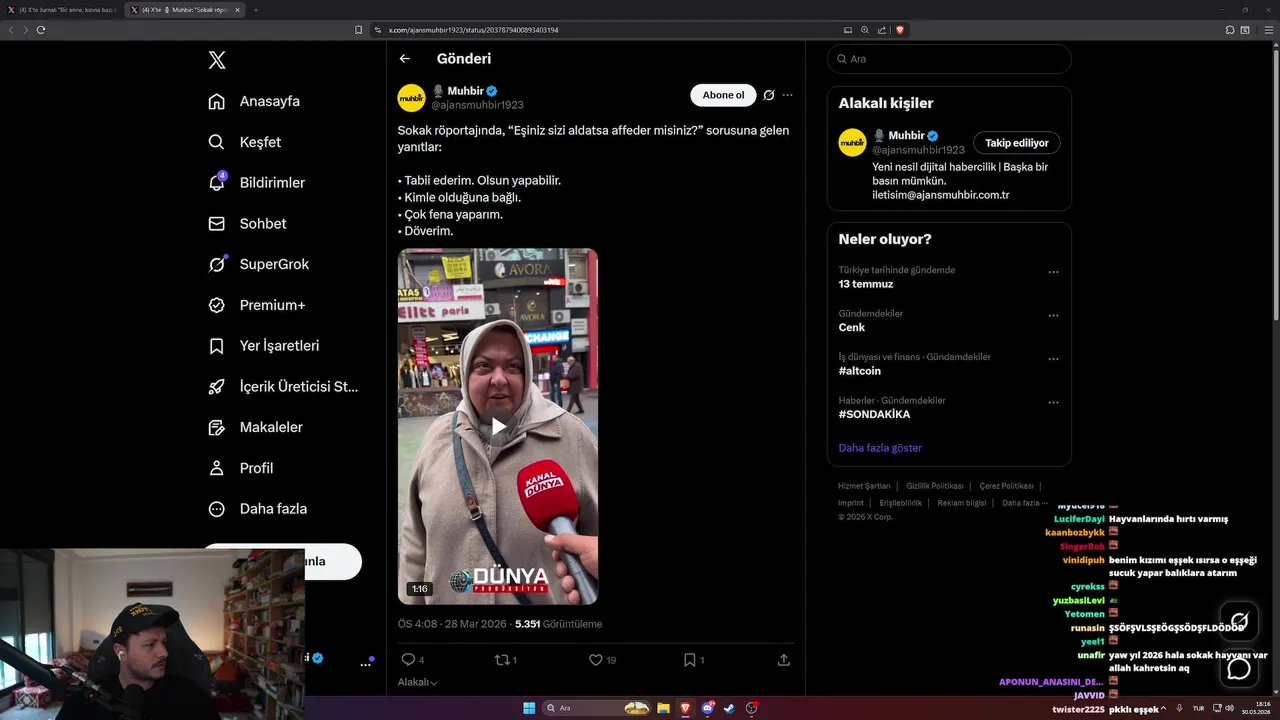Image resolution: width=1280 pixels, height=720 pixels.
Task: Click the 5.351 Görüntüleme view count
Action: pyautogui.click(x=558, y=624)
